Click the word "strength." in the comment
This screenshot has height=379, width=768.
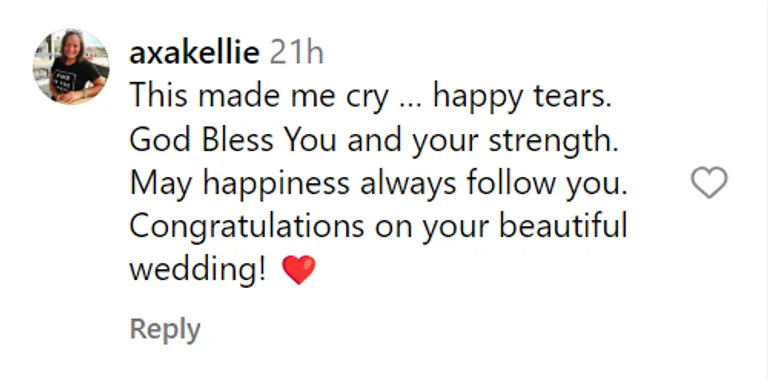(x=553, y=141)
